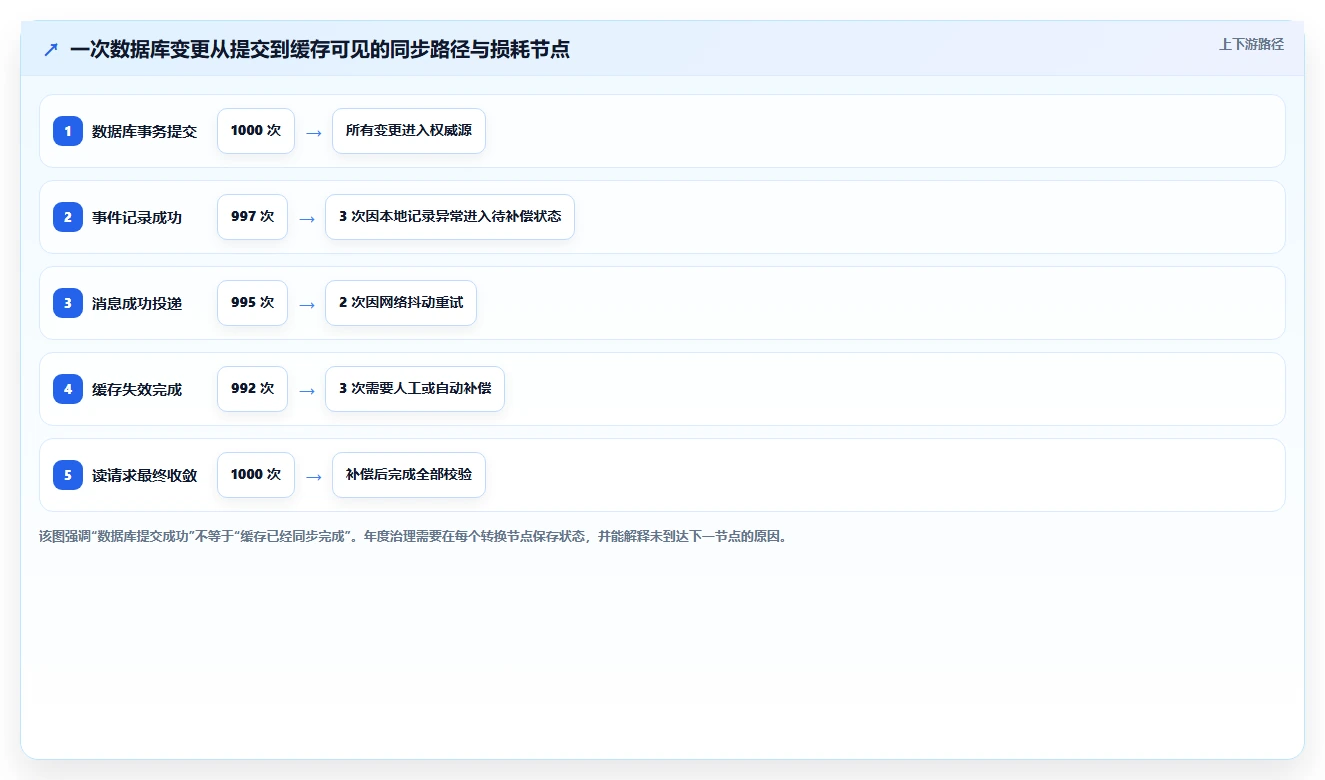Screen dimensions: 1325x780
Task: Click the 1000 次 chip in 读请求最终收敛 row
Action: pyautogui.click(x=256, y=475)
